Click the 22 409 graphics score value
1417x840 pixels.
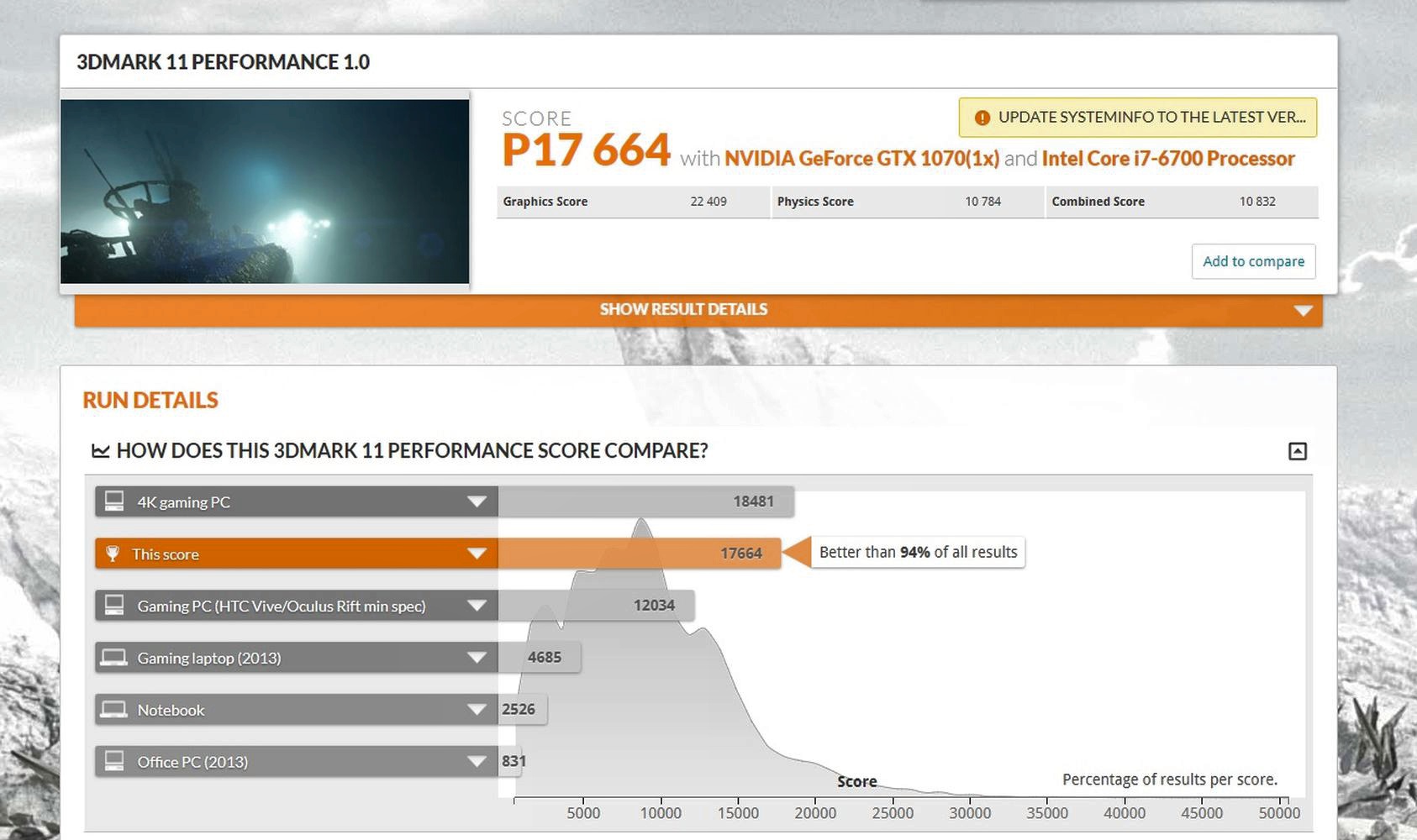(708, 202)
